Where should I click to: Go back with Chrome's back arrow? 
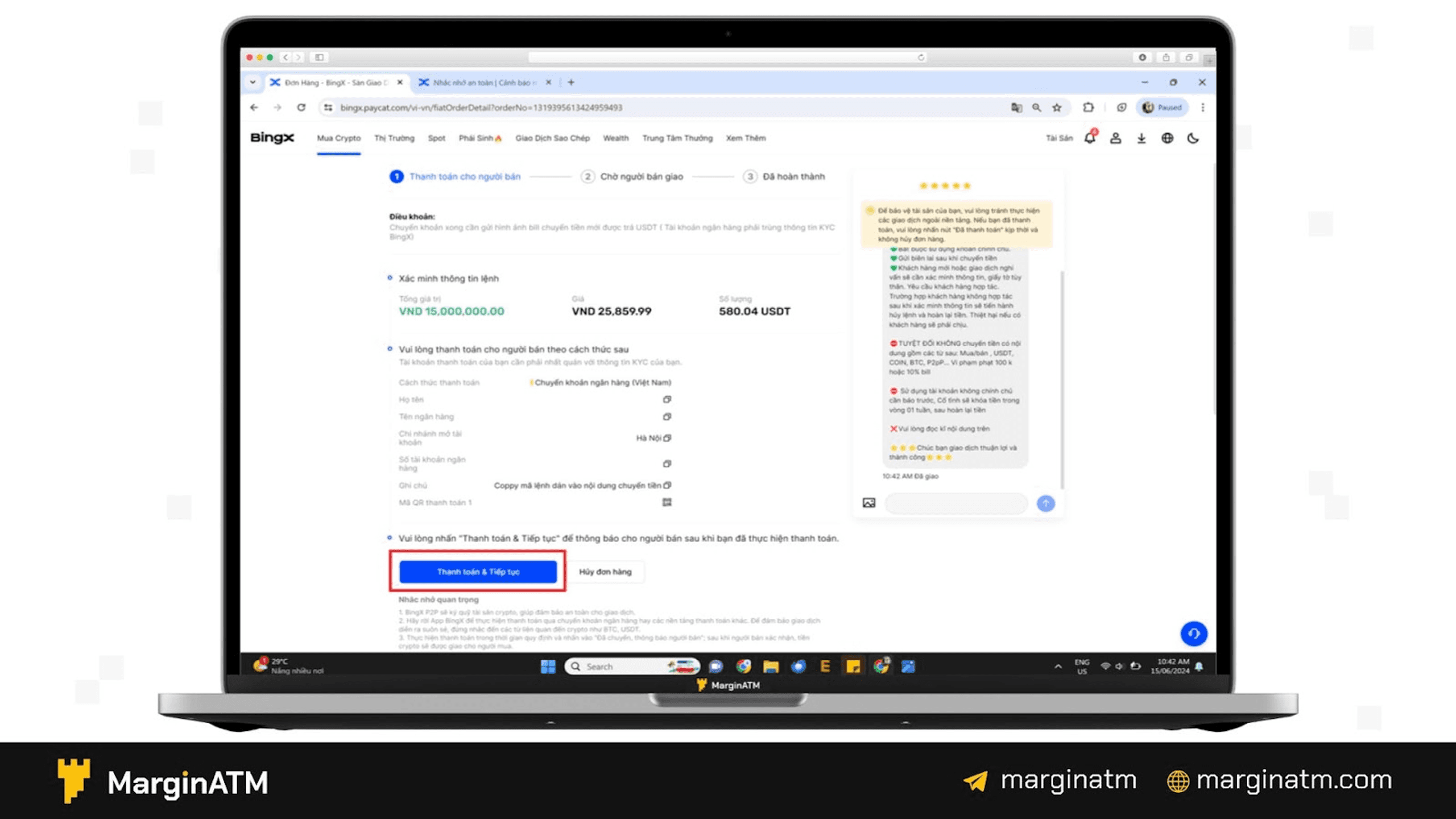254,107
